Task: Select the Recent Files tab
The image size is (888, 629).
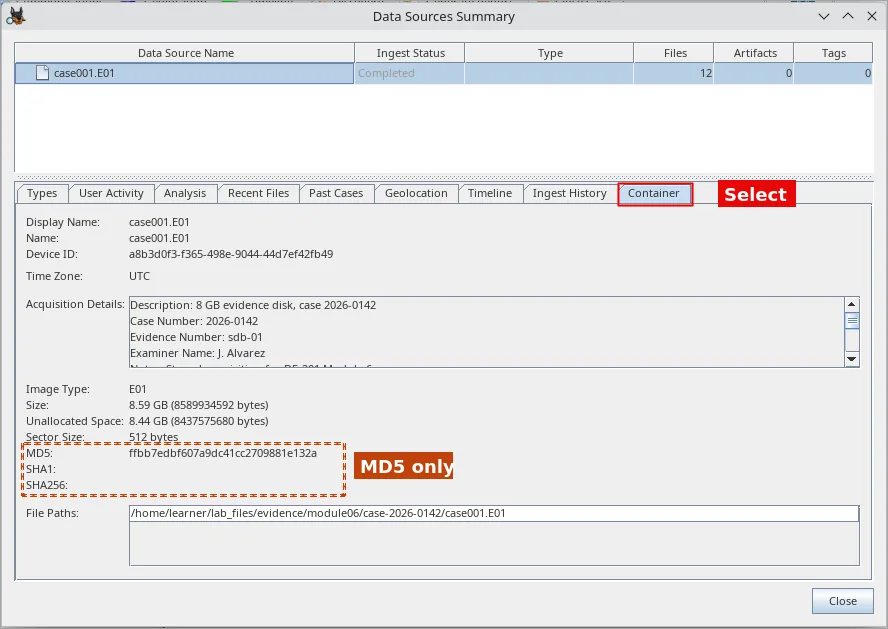Action: click(x=258, y=193)
